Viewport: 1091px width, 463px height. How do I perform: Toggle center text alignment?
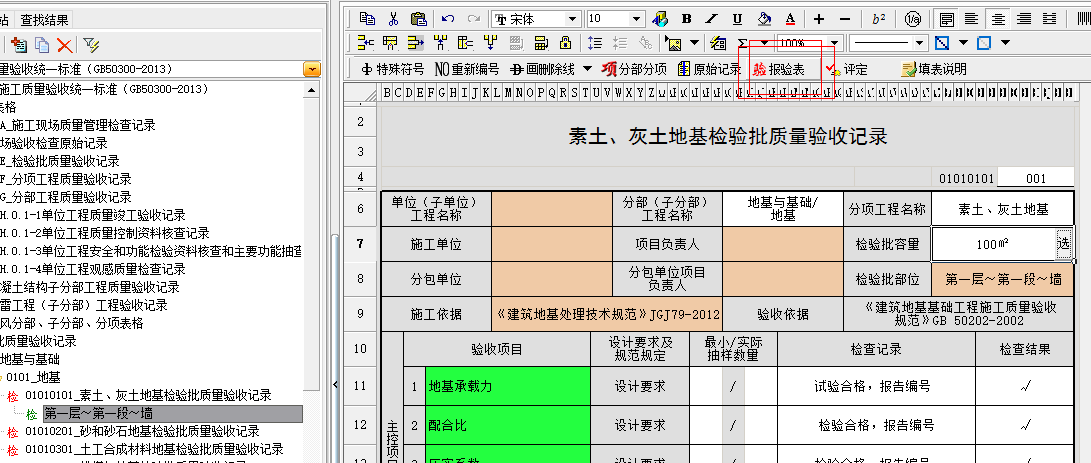tap(997, 18)
